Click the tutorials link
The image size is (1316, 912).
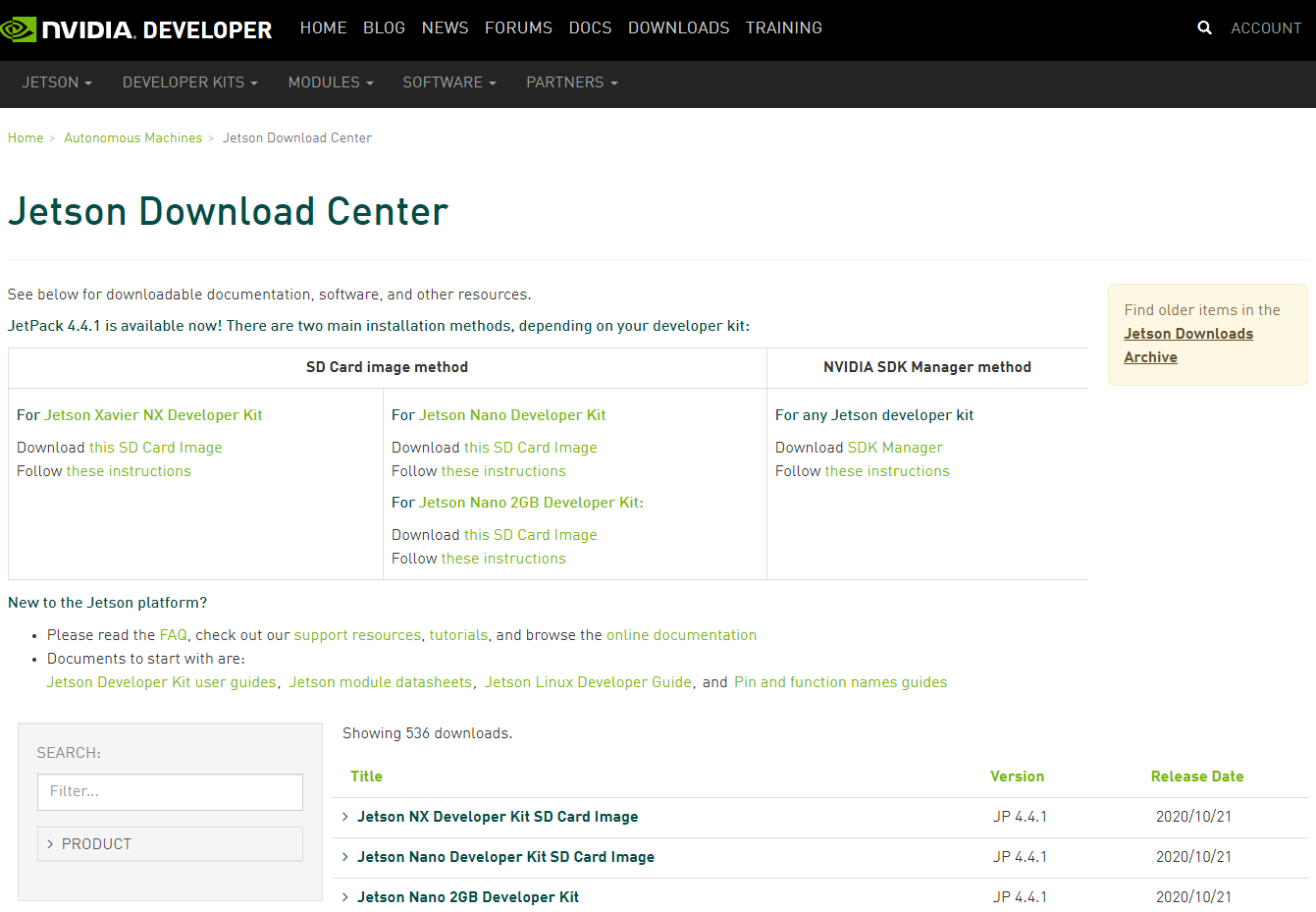(x=458, y=635)
